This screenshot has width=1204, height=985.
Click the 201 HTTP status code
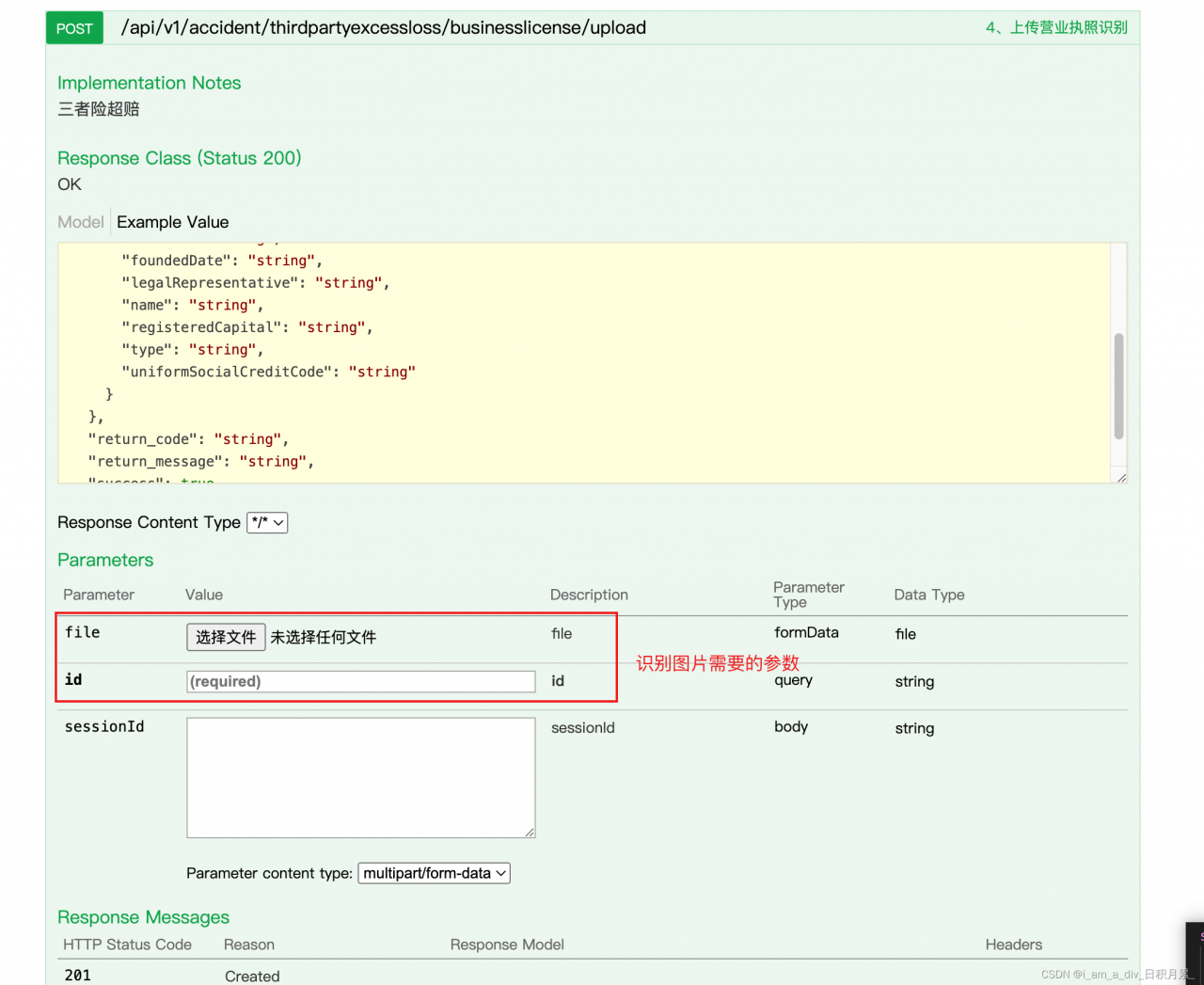(78, 976)
